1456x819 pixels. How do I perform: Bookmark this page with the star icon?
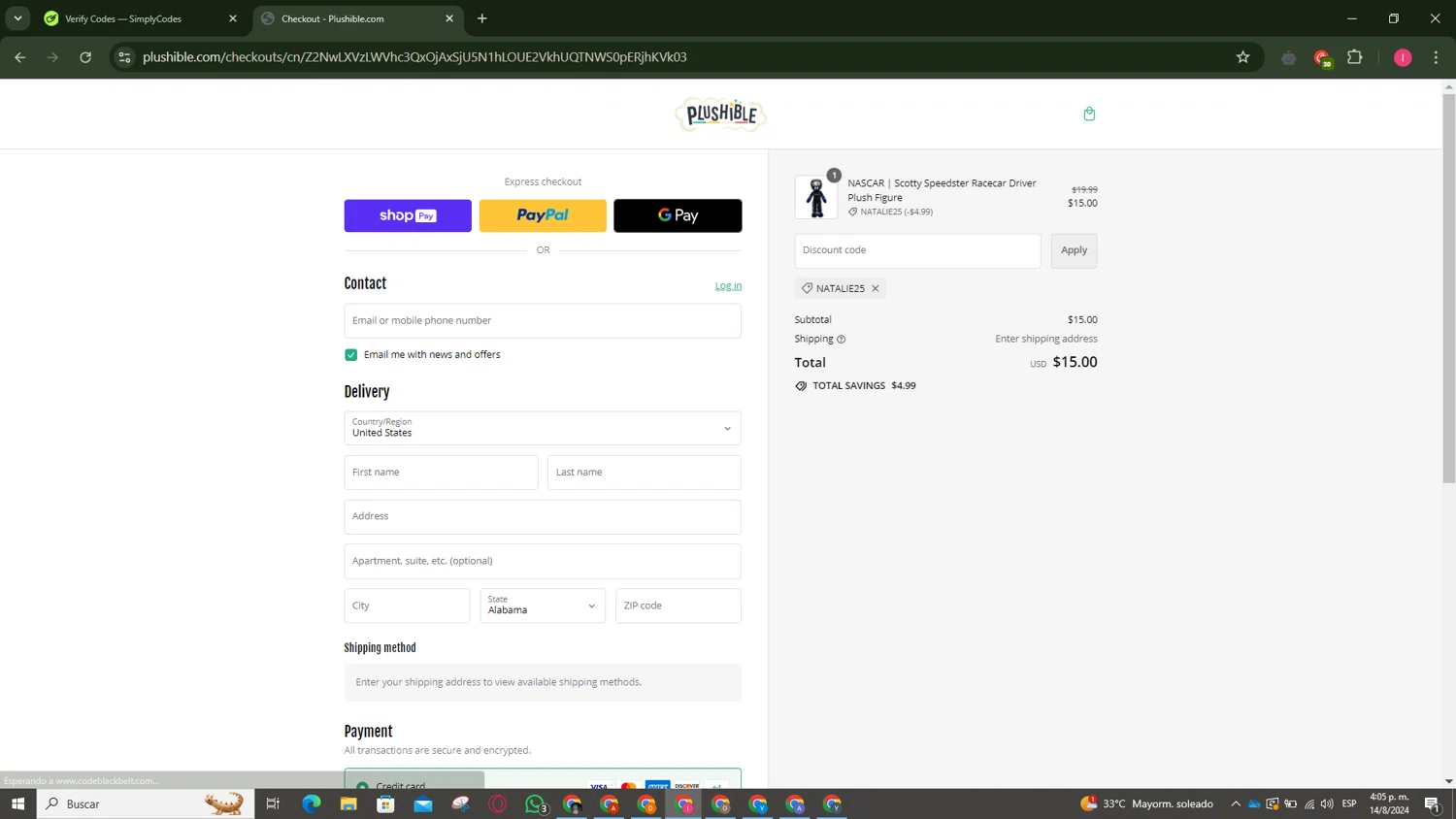pos(1242,57)
